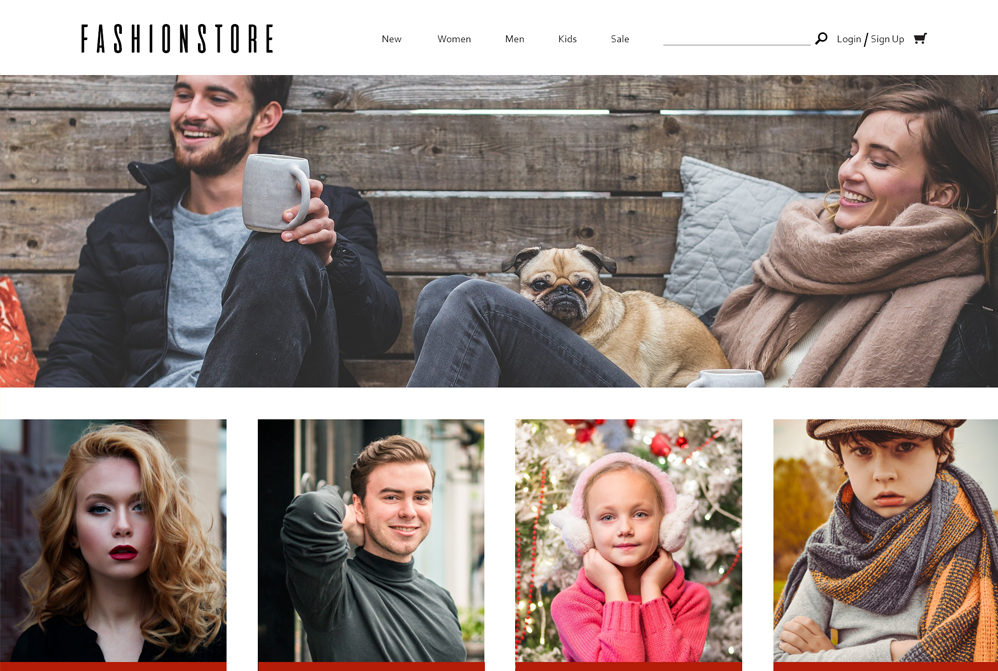Click the magnifying glass search icon

[821, 38]
